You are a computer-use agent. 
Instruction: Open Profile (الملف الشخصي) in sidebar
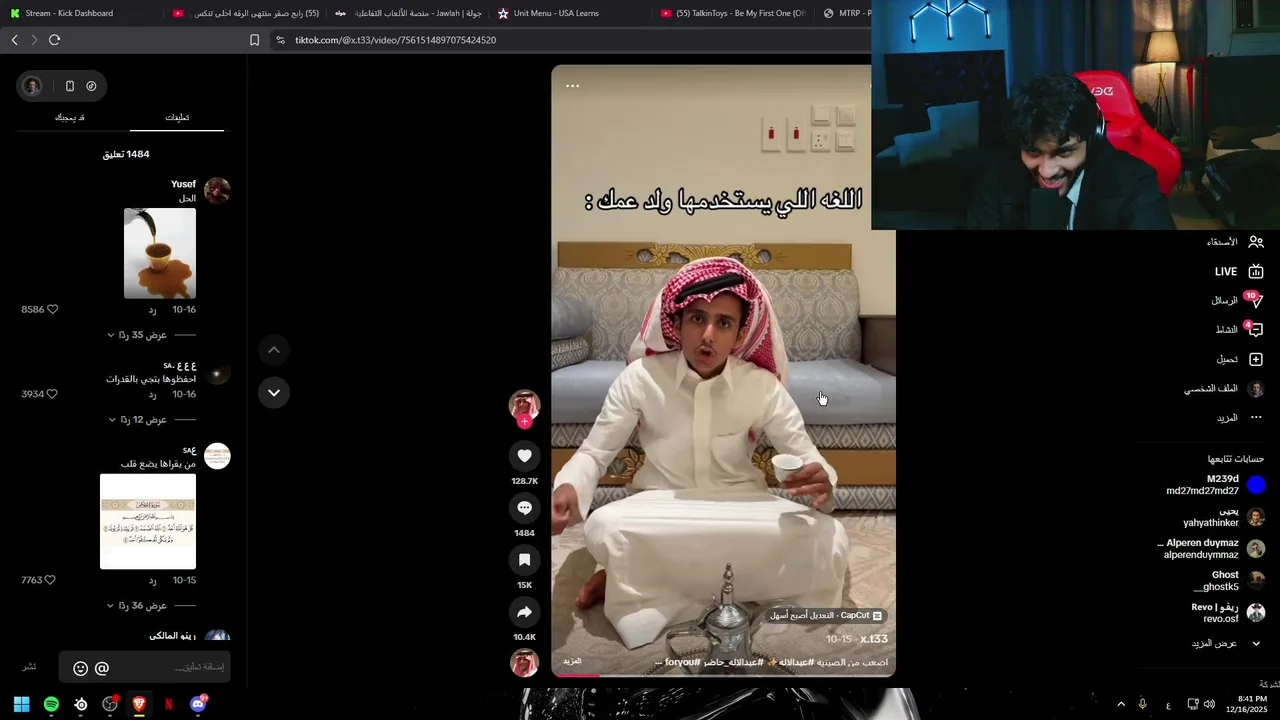pyautogui.click(x=1224, y=389)
